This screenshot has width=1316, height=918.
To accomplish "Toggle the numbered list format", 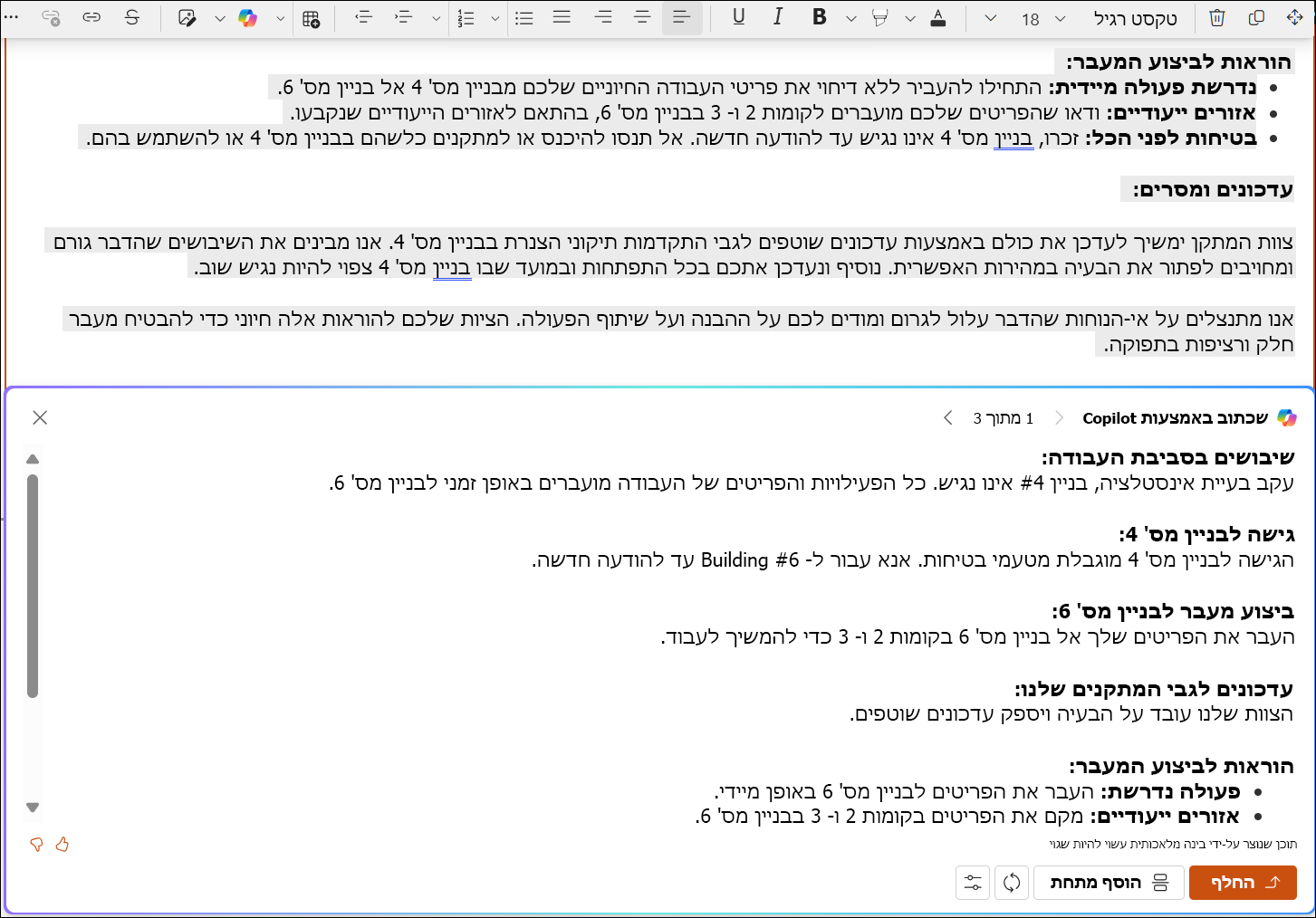I will tap(466, 18).
